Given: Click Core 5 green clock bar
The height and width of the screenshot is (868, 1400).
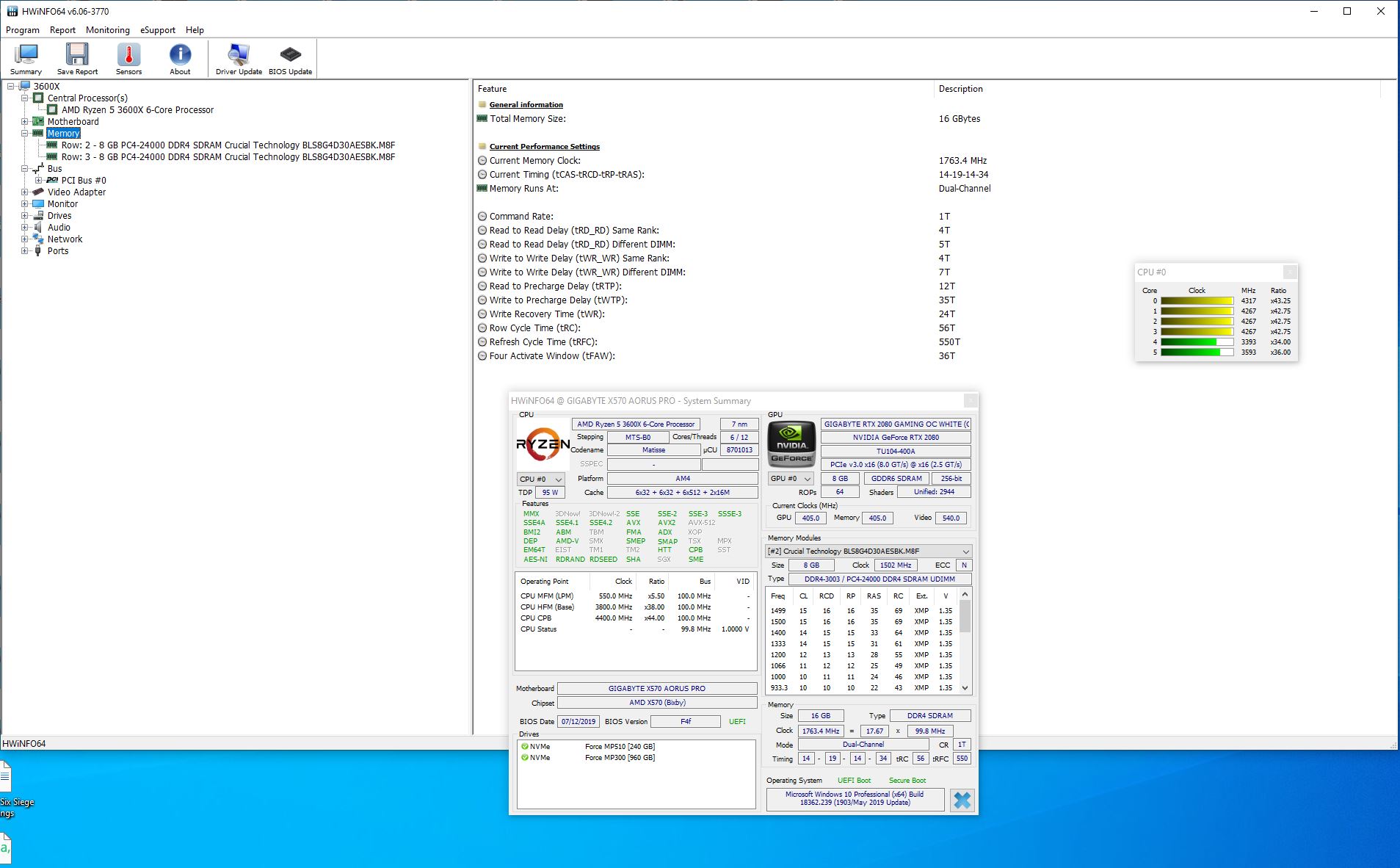Looking at the screenshot, I should (x=1197, y=352).
